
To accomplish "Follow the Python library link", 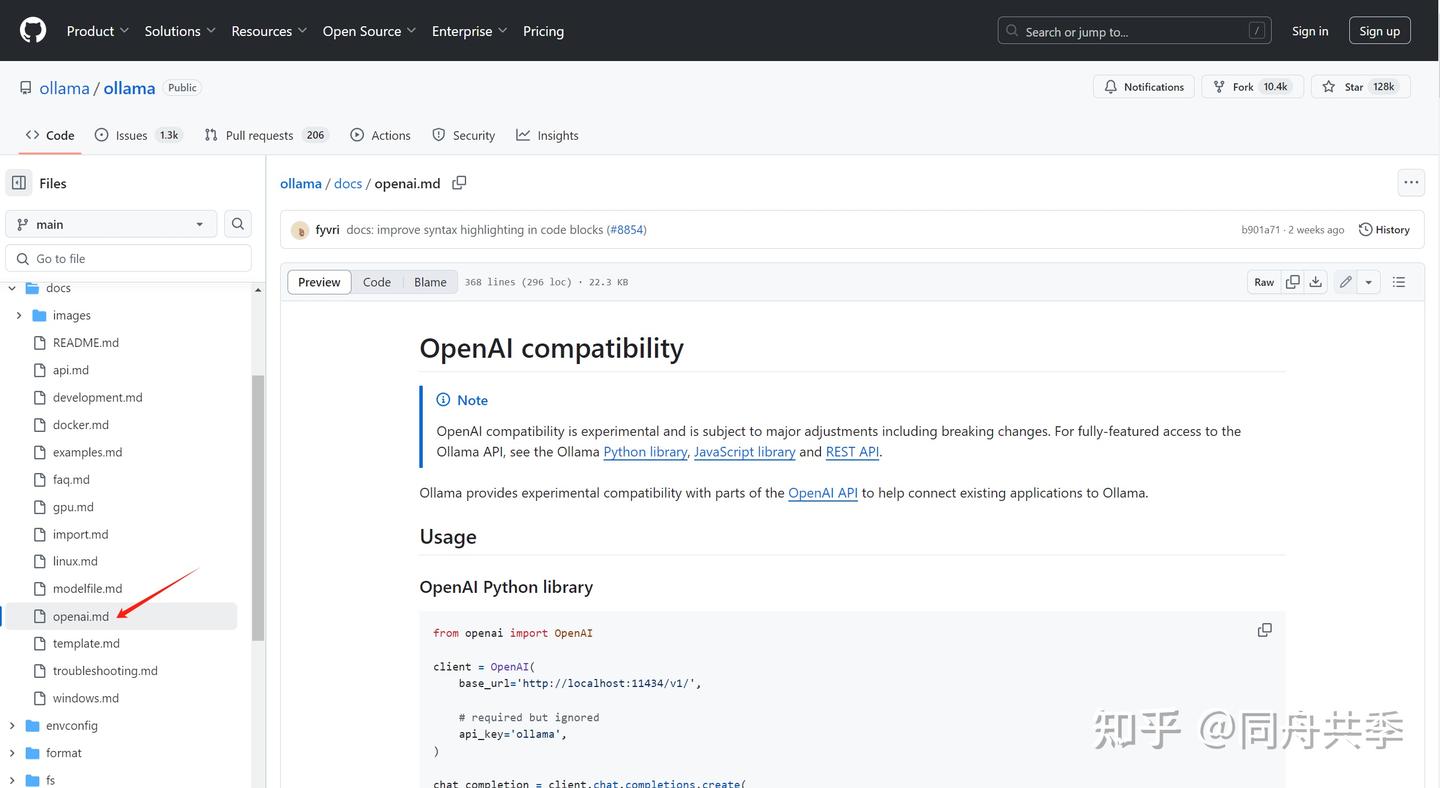I will click(x=645, y=452).
